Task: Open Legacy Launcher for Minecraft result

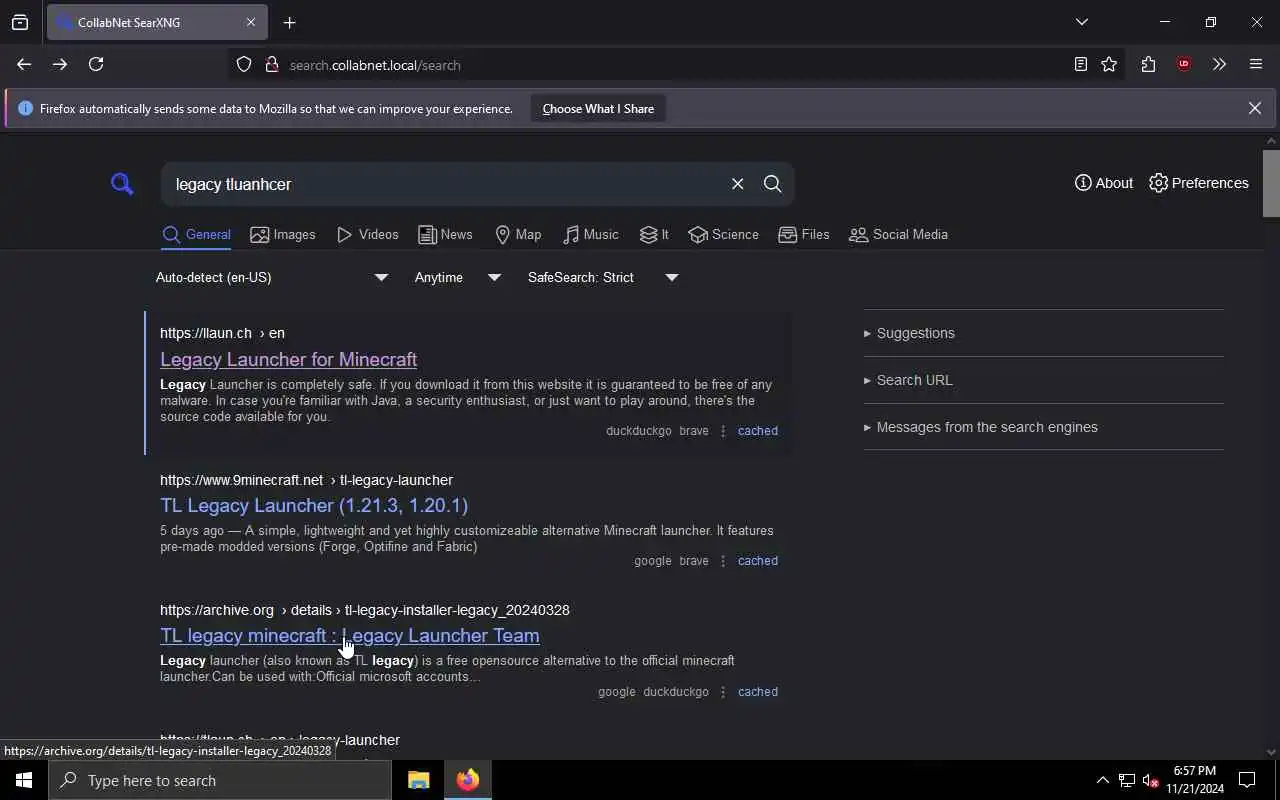Action: 288,359
